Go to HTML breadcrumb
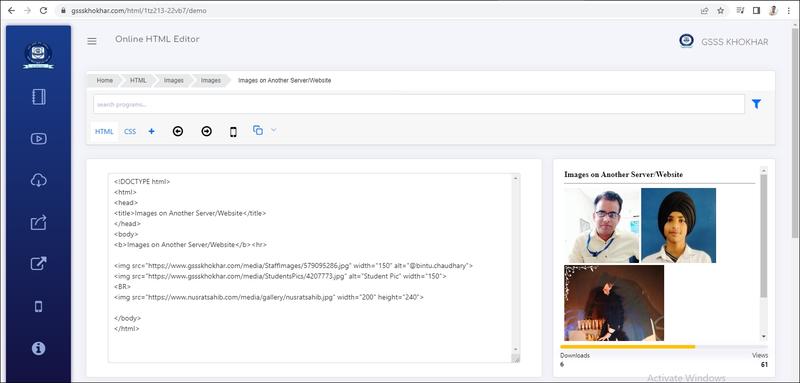 (138, 81)
